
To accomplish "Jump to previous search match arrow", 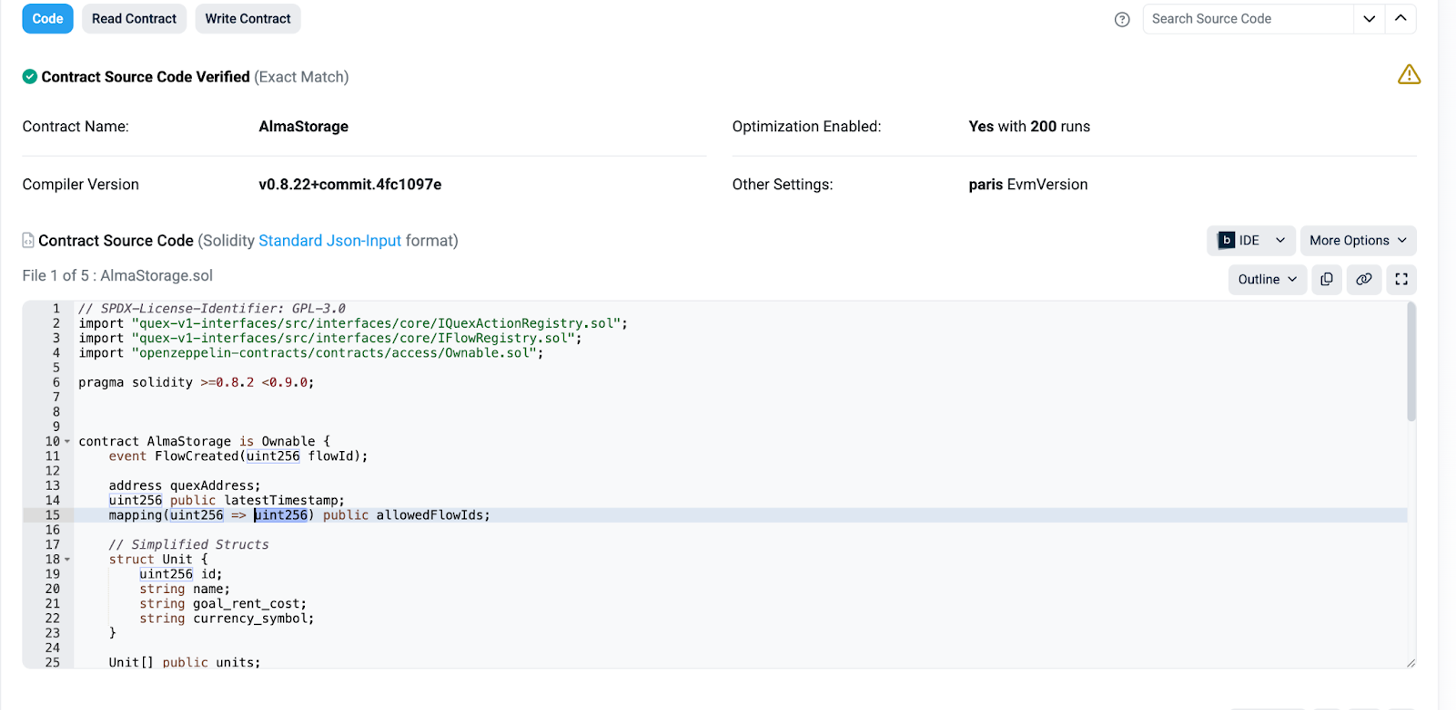I will 1401,19.
